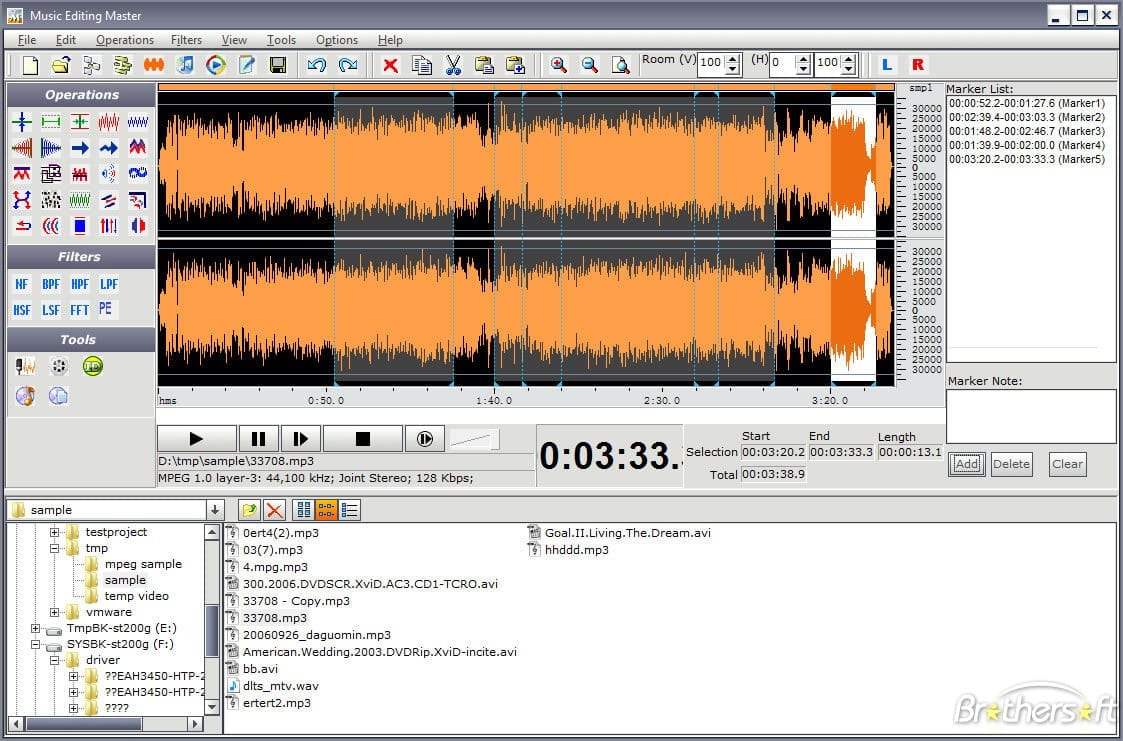Image resolution: width=1123 pixels, height=741 pixels.
Task: Click the Save floppy disk icon
Action: click(x=278, y=65)
